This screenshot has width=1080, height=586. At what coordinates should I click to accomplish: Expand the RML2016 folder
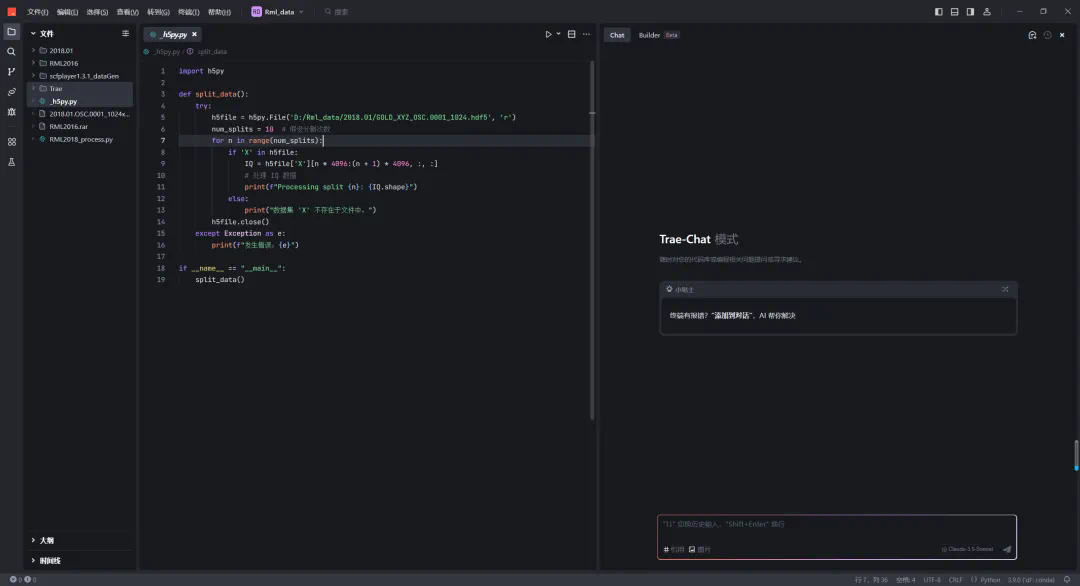pyautogui.click(x=62, y=63)
